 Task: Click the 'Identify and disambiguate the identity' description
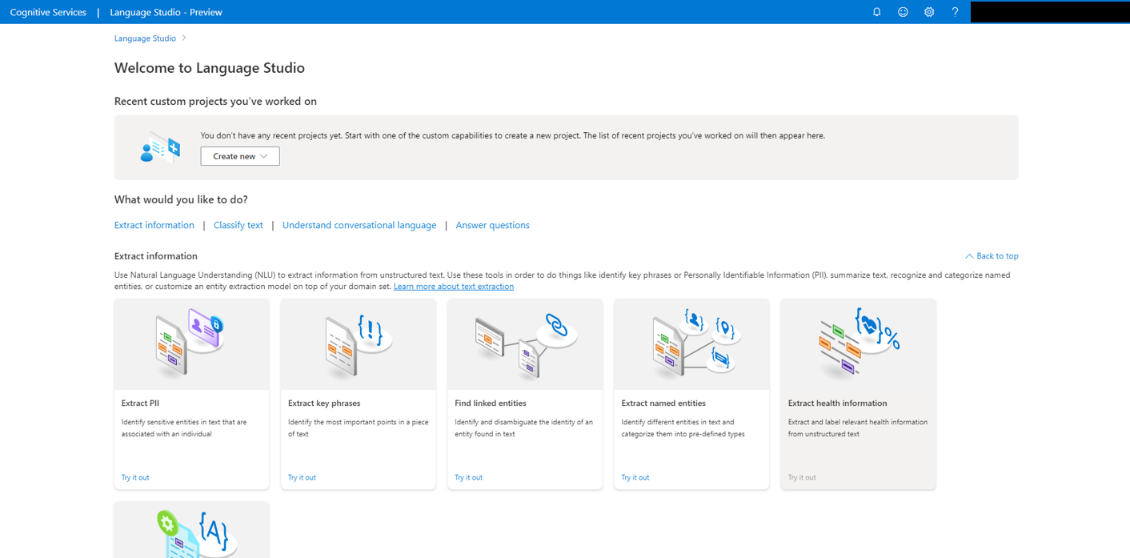(x=525, y=428)
